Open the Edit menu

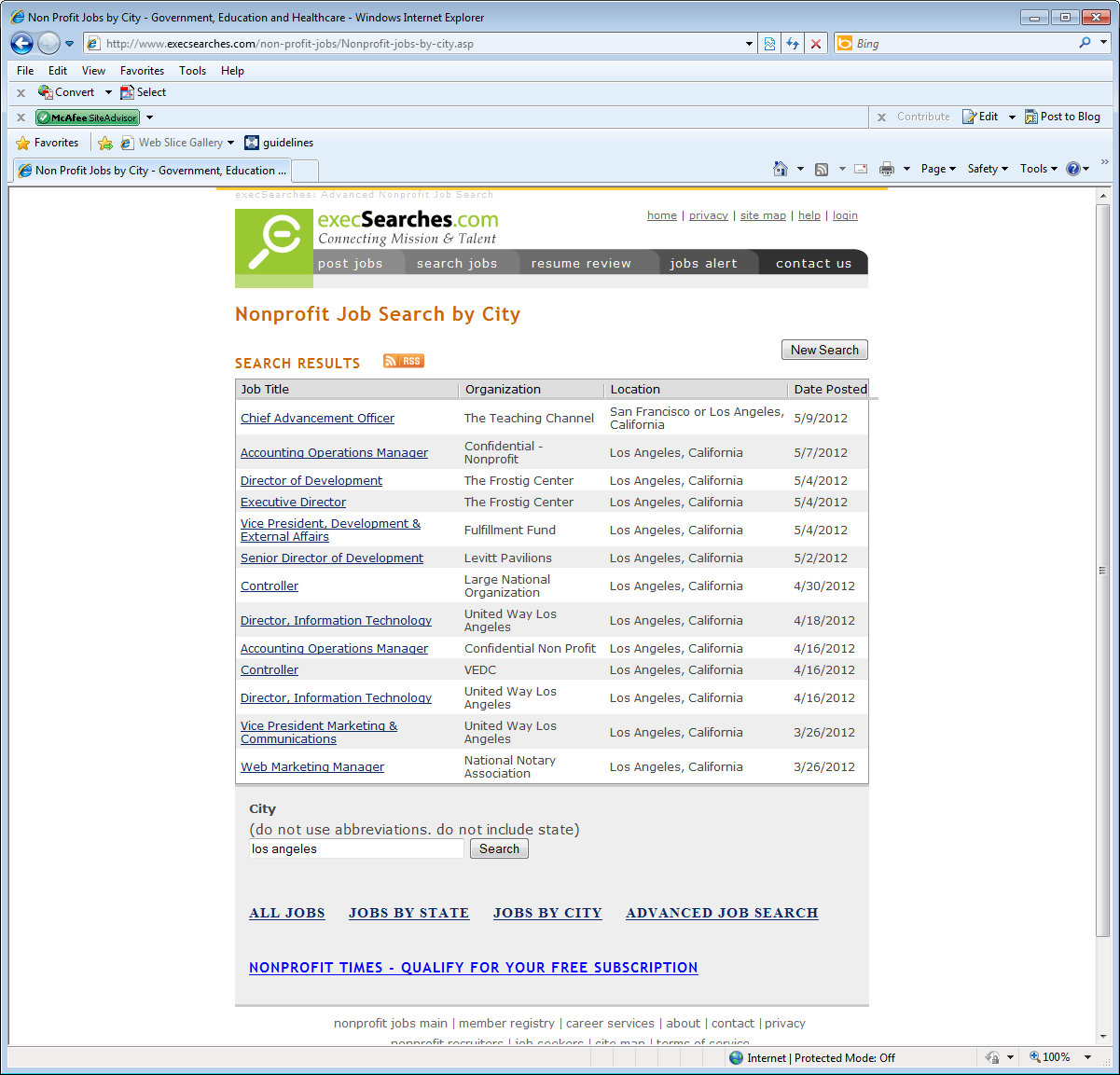click(58, 71)
